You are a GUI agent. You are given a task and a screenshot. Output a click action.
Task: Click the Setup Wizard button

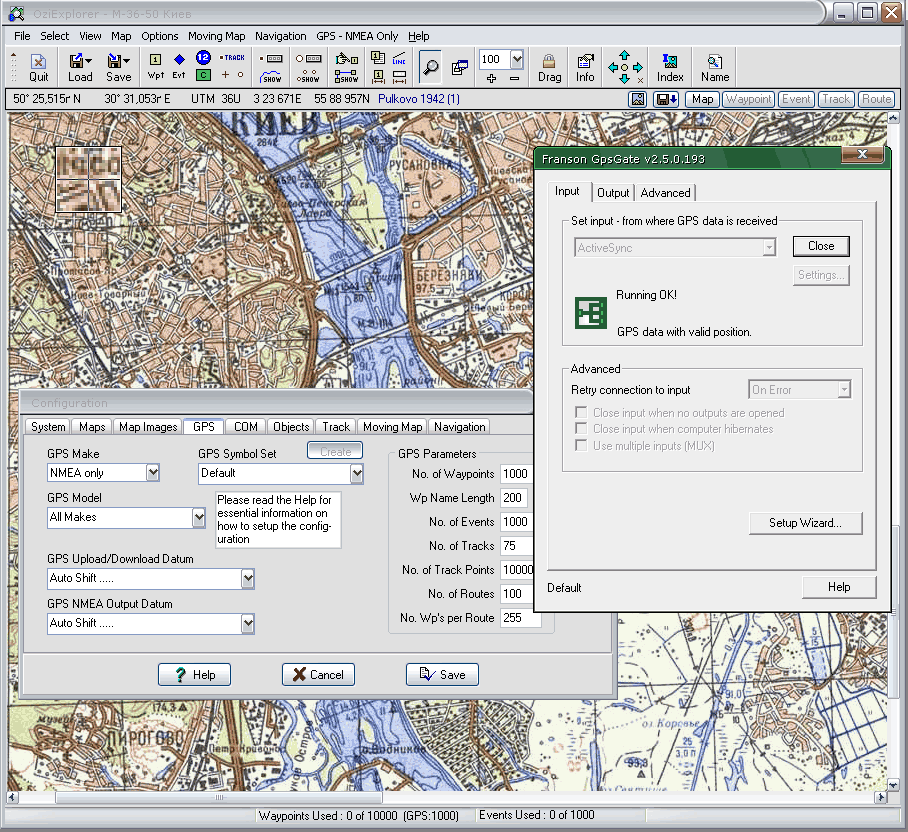804,522
